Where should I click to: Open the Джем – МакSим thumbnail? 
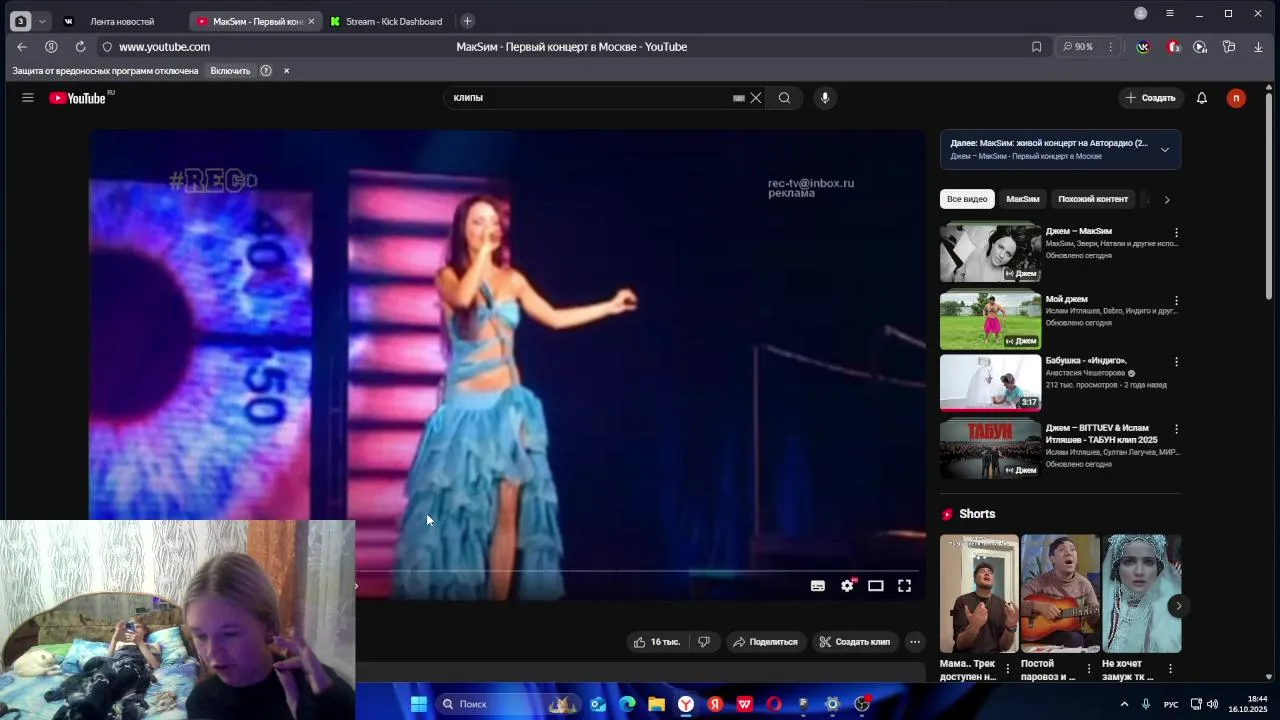click(990, 252)
